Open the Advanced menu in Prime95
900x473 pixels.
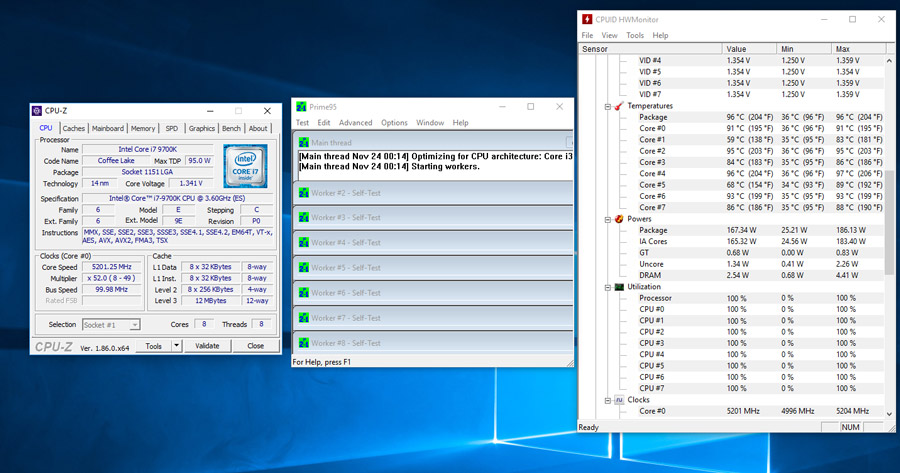(355, 123)
